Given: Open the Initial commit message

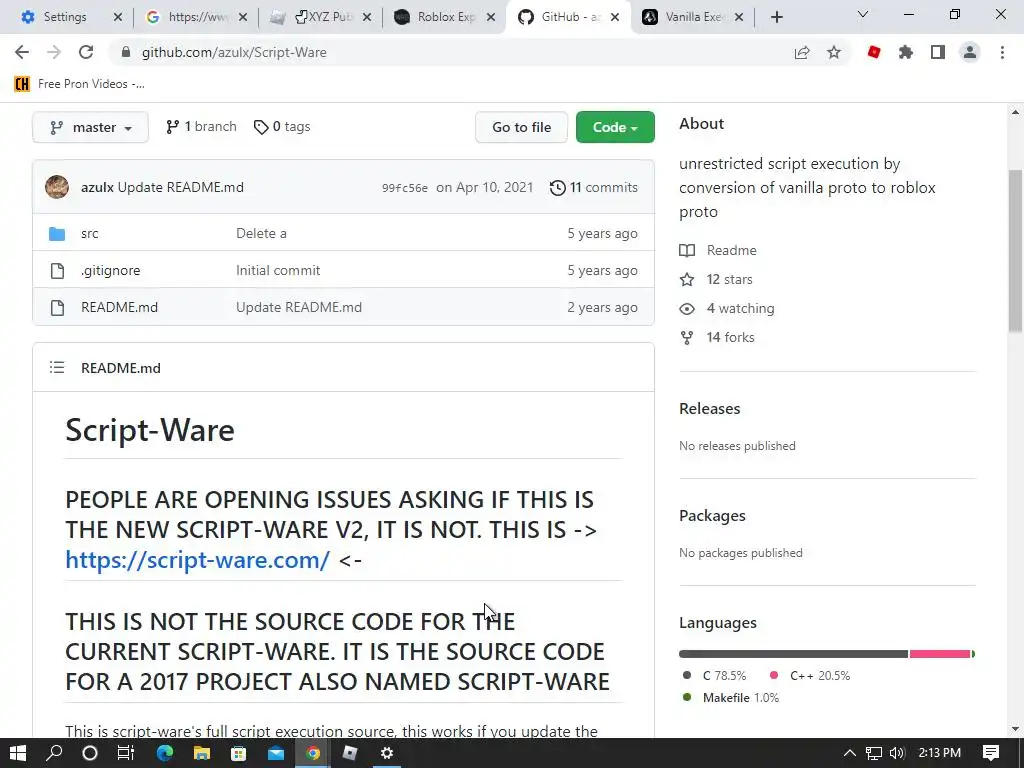Looking at the screenshot, I should coord(278,270).
